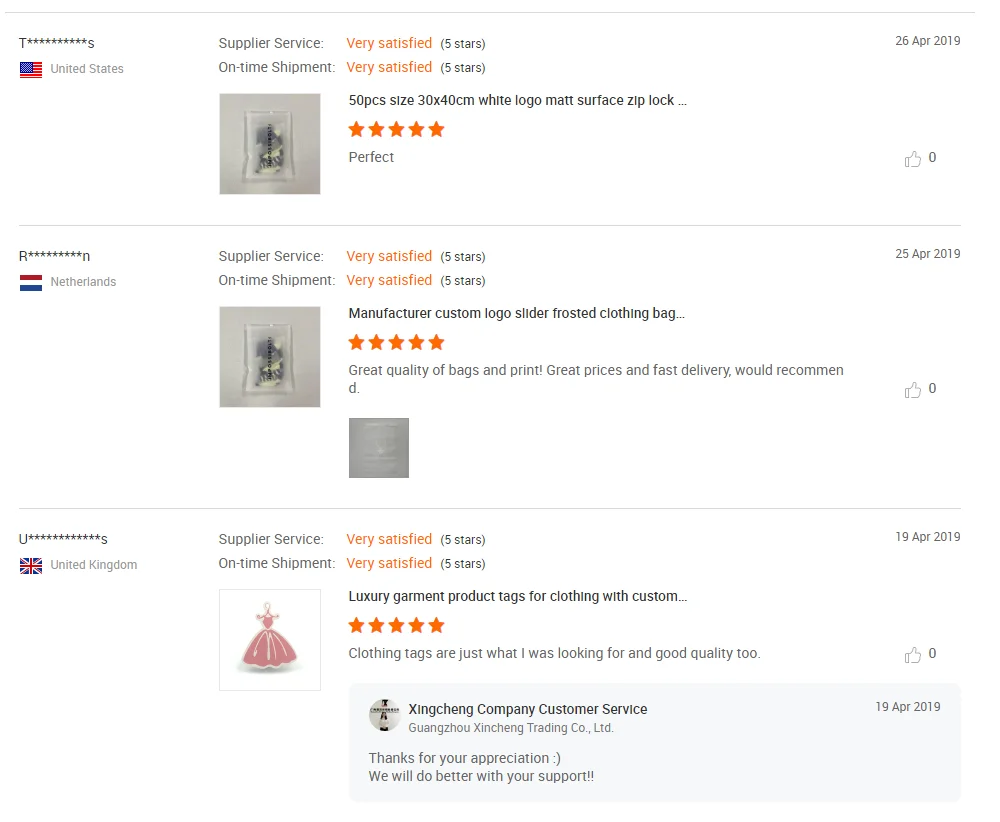Click reviewer name T**********s

coord(57,43)
